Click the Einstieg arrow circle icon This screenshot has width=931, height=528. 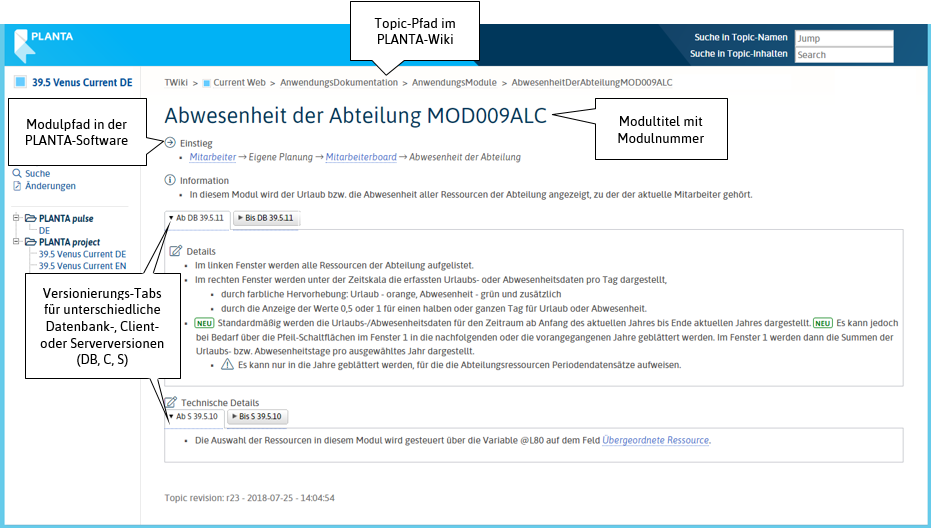click(170, 143)
